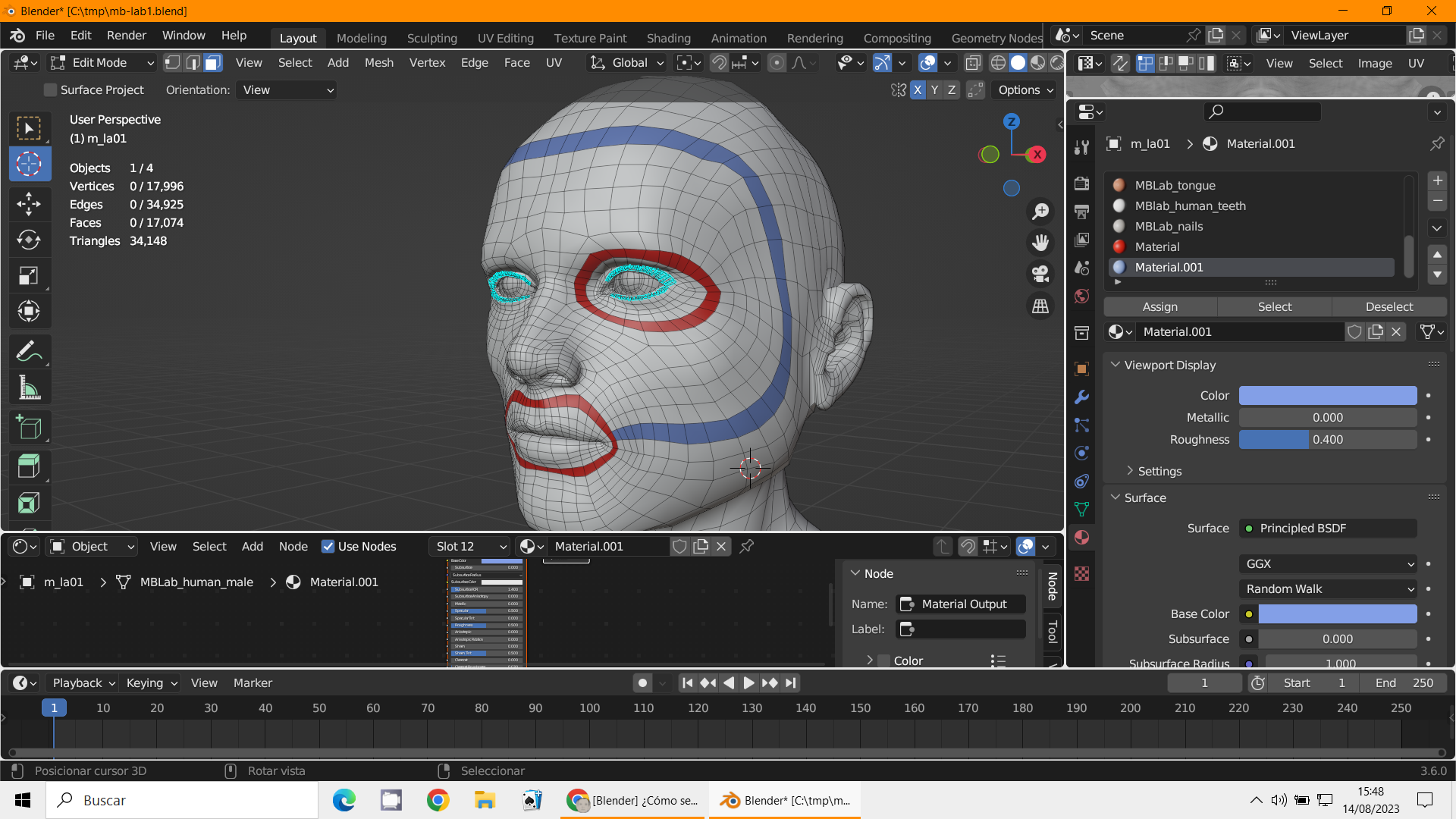Select the Move tool in the toolbar
This screenshot has height=819, width=1456.
pyautogui.click(x=29, y=203)
